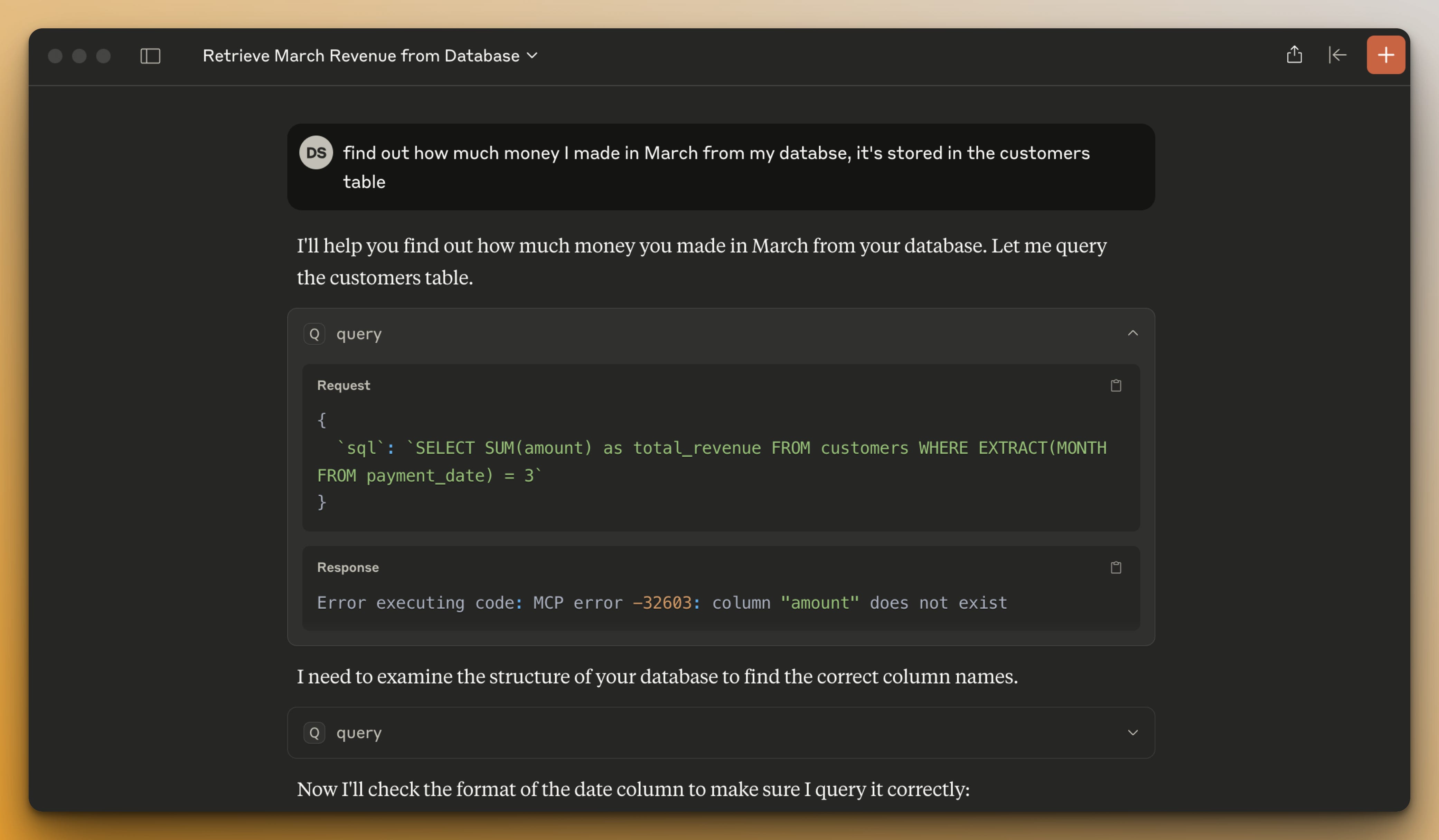Click the share conversation icon

1294,55
